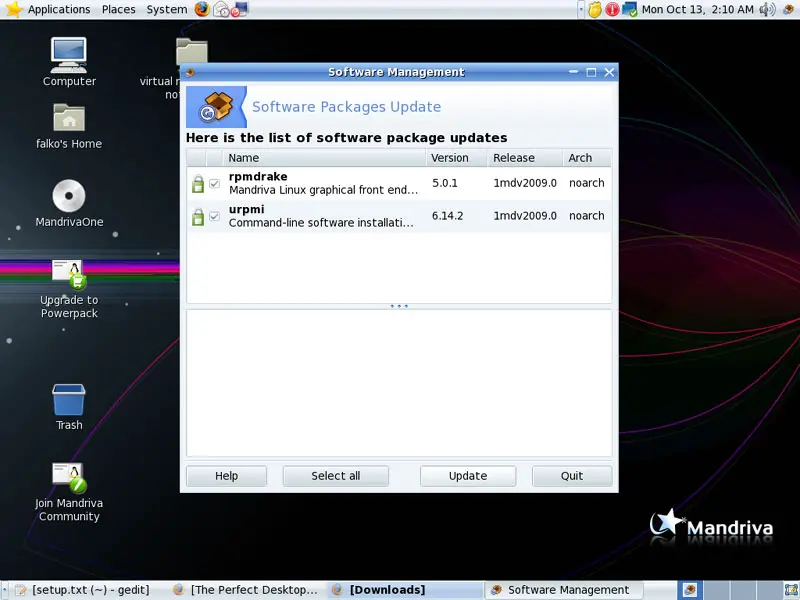Click the clock showing Mon Oct 13
800x600 pixels.
697,9
